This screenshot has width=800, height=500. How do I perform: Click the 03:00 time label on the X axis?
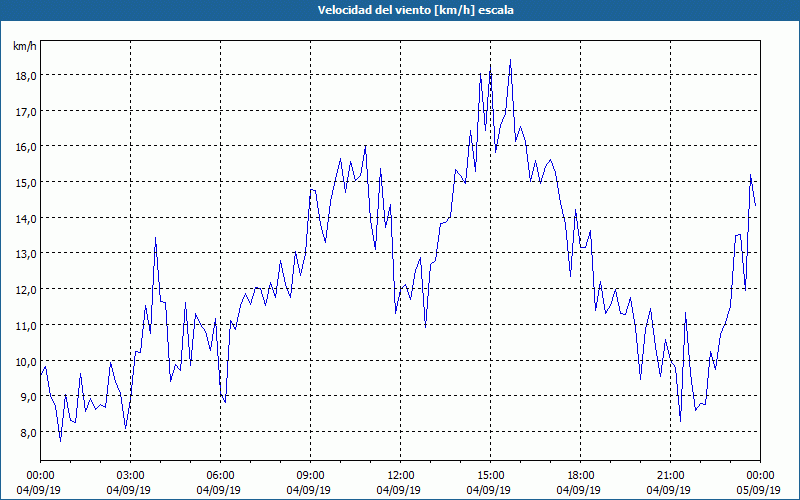130,476
